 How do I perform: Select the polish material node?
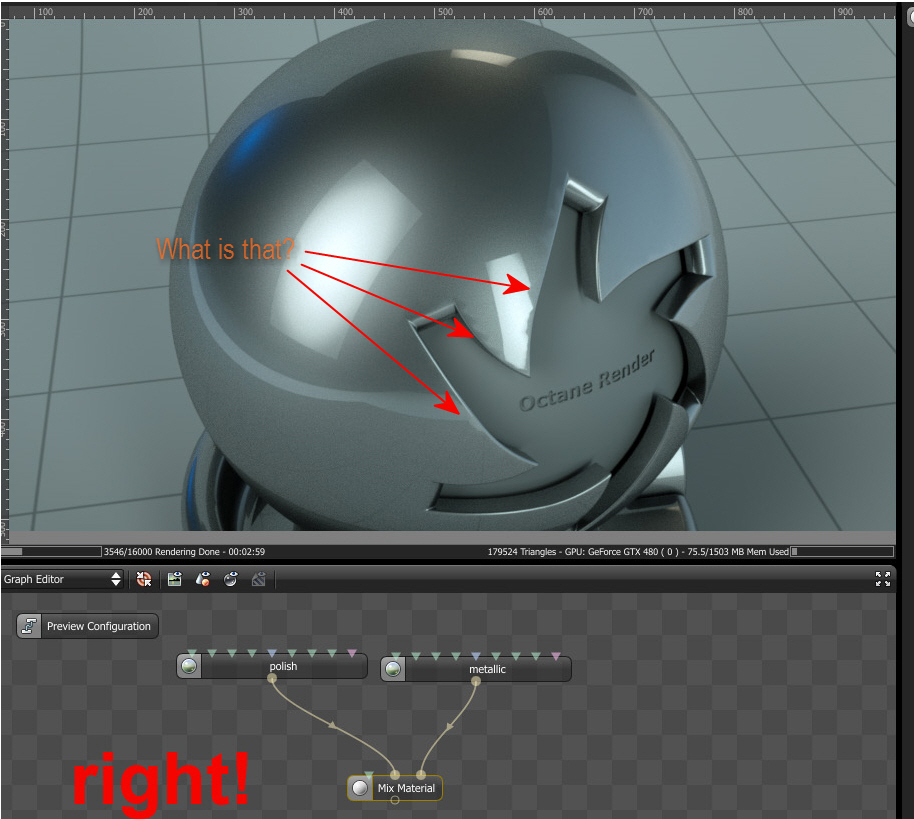[272, 666]
